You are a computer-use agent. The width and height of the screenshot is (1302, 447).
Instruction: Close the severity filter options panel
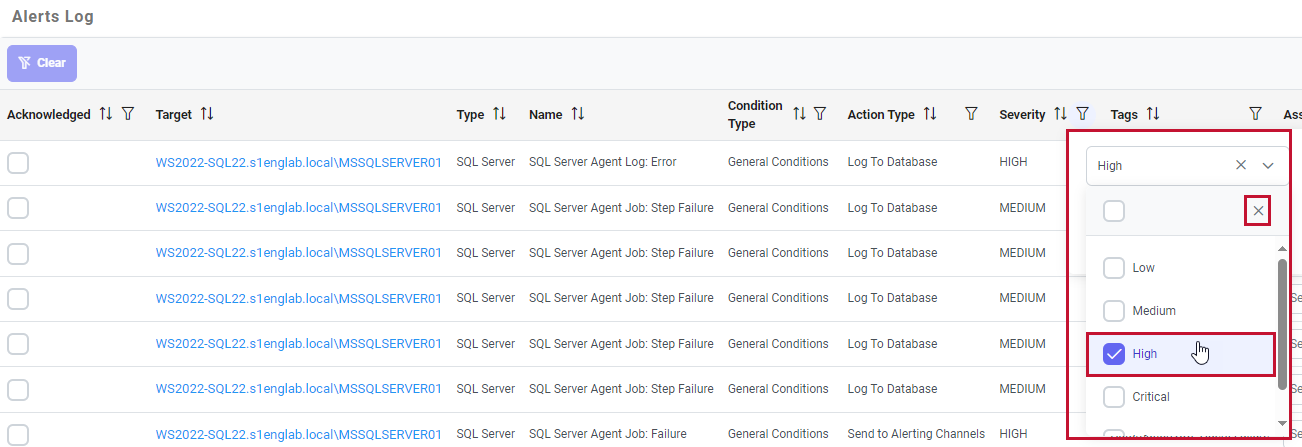tap(1258, 211)
